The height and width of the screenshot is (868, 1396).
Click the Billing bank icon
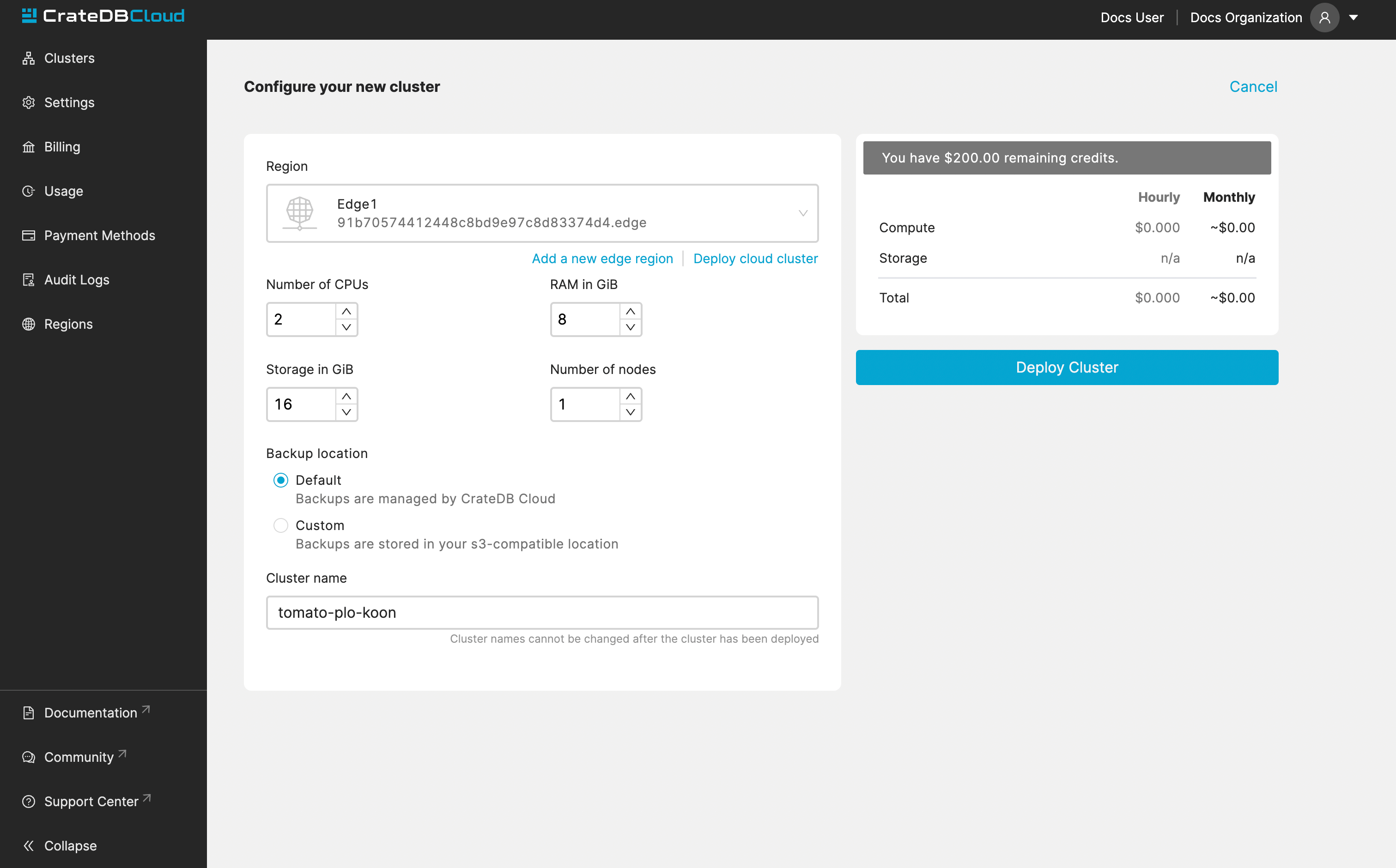pos(28,147)
